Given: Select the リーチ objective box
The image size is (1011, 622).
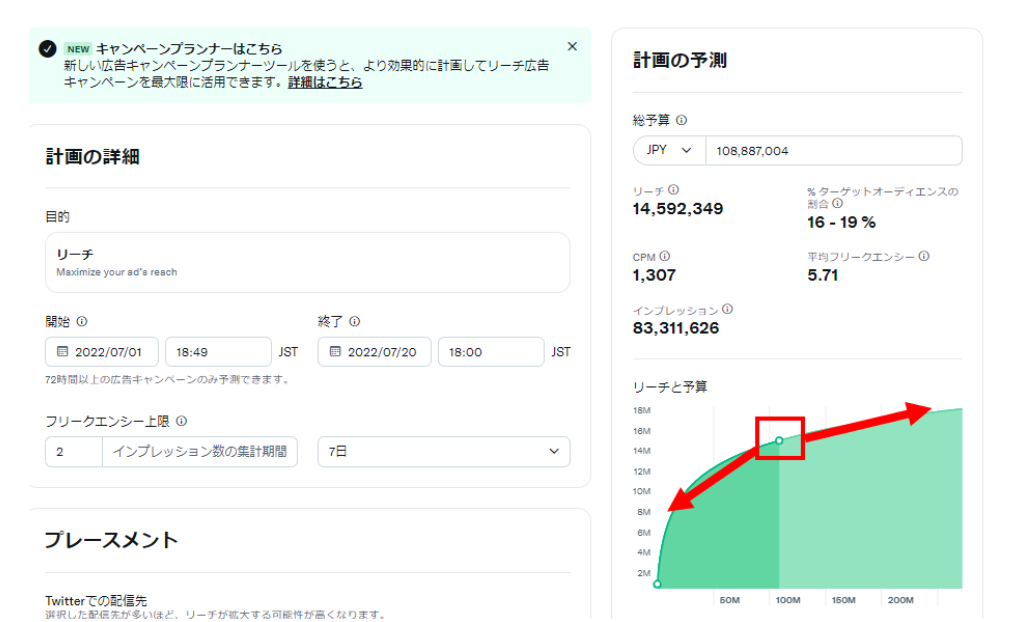Looking at the screenshot, I should coord(307,263).
